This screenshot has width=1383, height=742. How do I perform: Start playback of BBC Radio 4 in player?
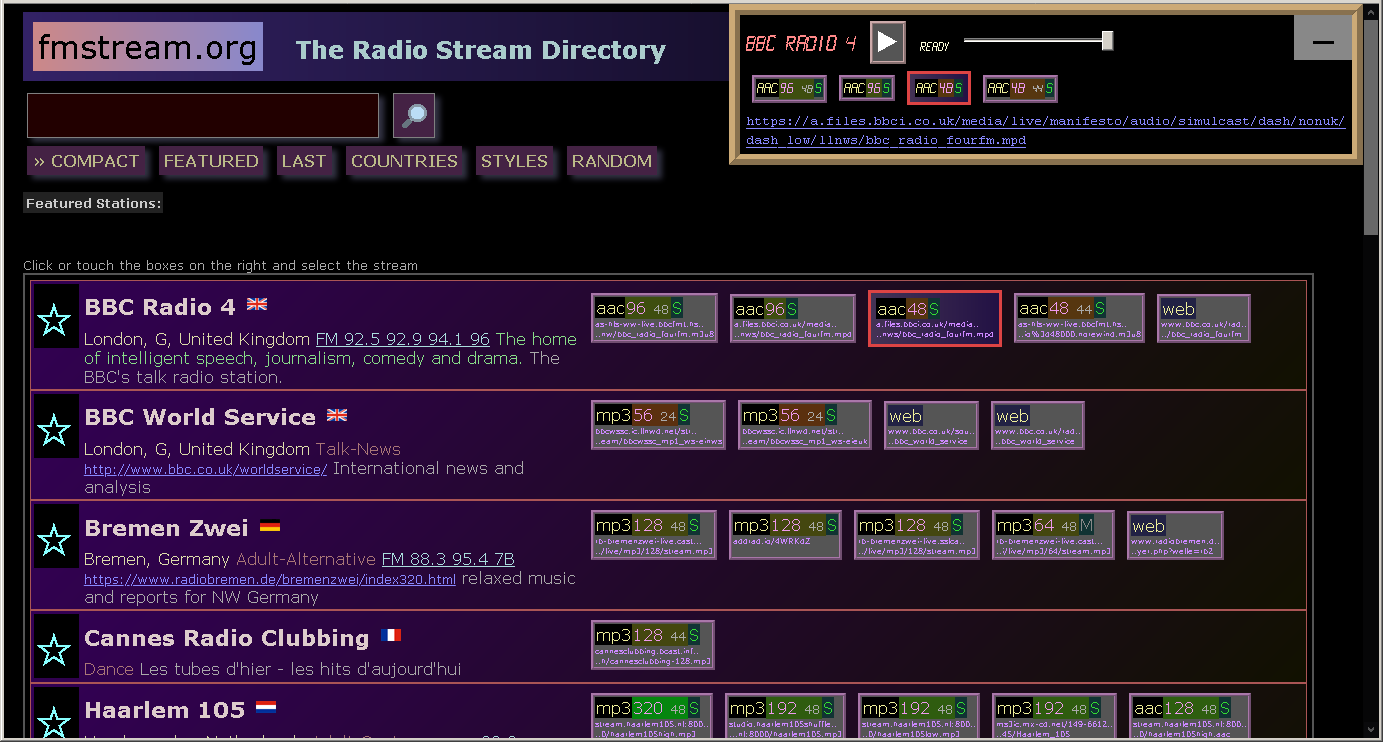click(887, 41)
